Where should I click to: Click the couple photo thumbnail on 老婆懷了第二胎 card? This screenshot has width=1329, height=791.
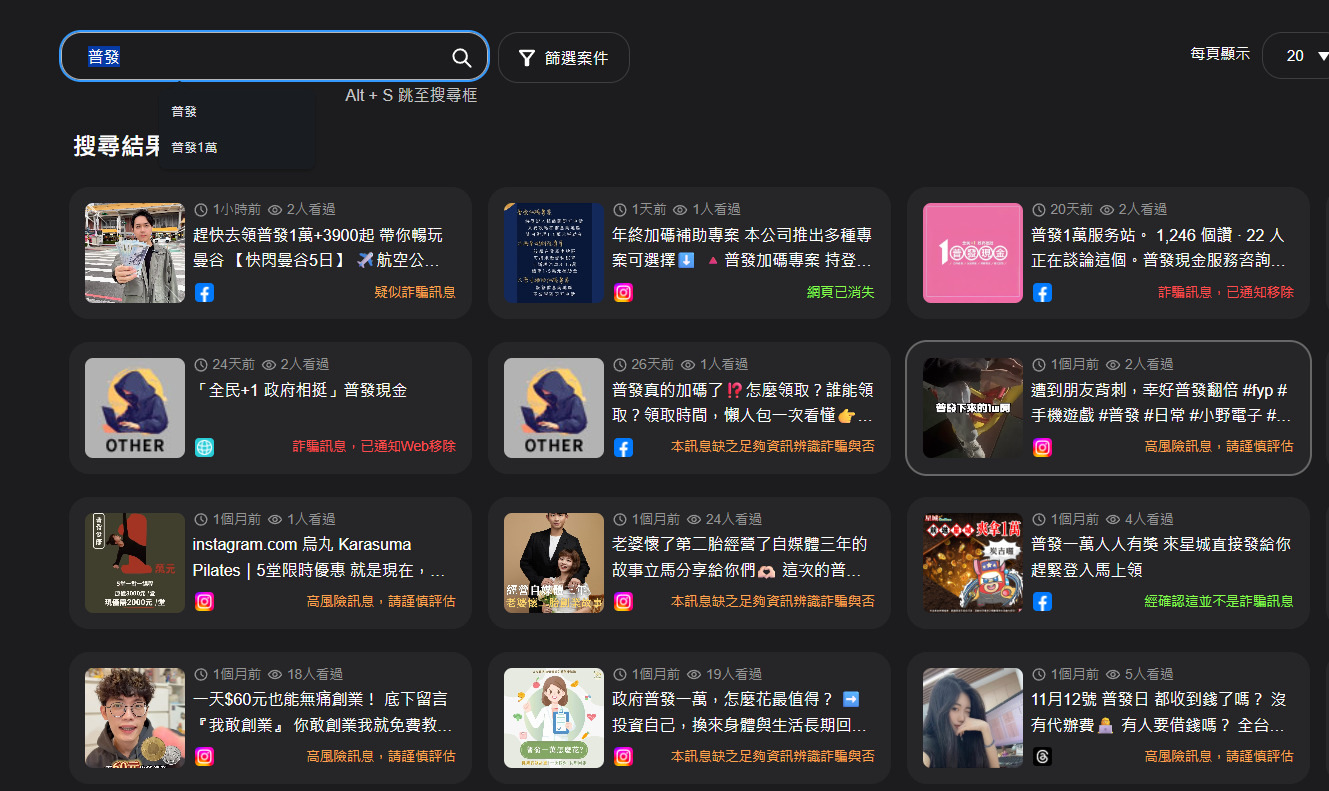tap(554, 563)
